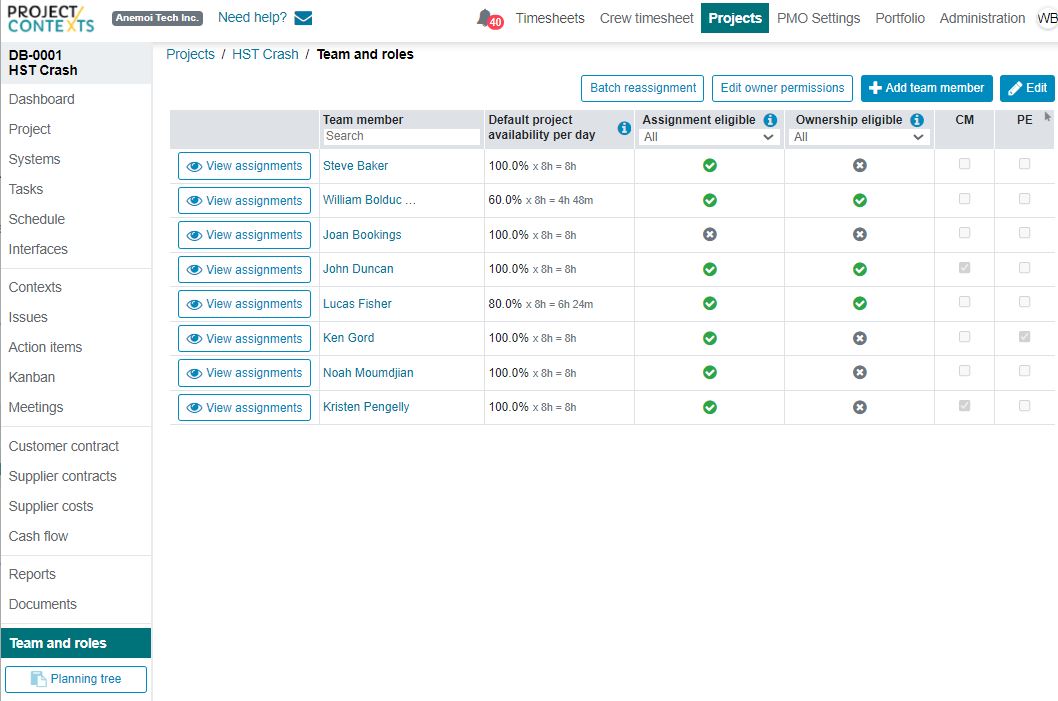This screenshot has width=1058, height=701.
Task: Select Dashboard in the sidebar
Action: click(x=42, y=99)
